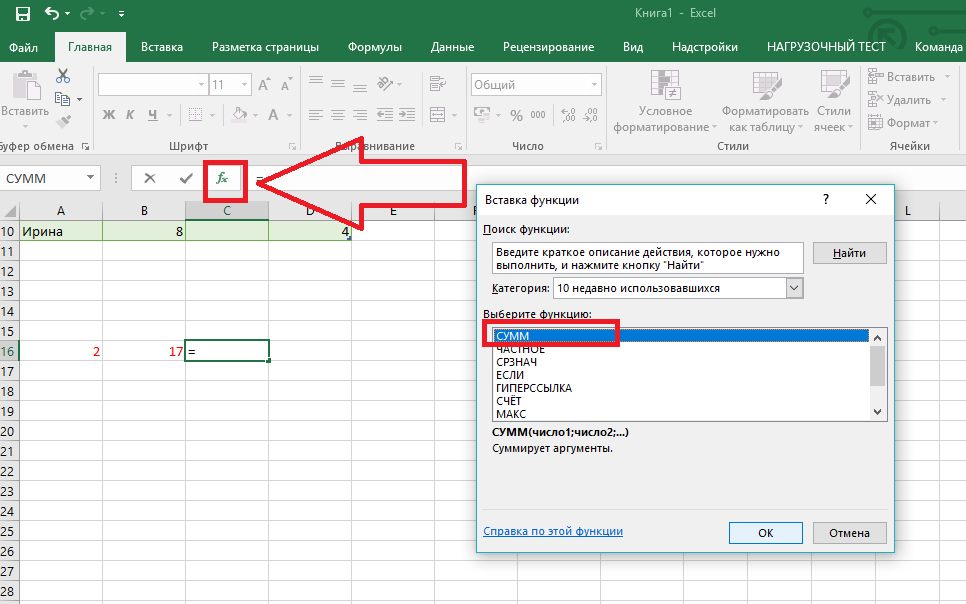Click the Save icon in title bar
This screenshot has width=966, height=604.
tap(22, 14)
